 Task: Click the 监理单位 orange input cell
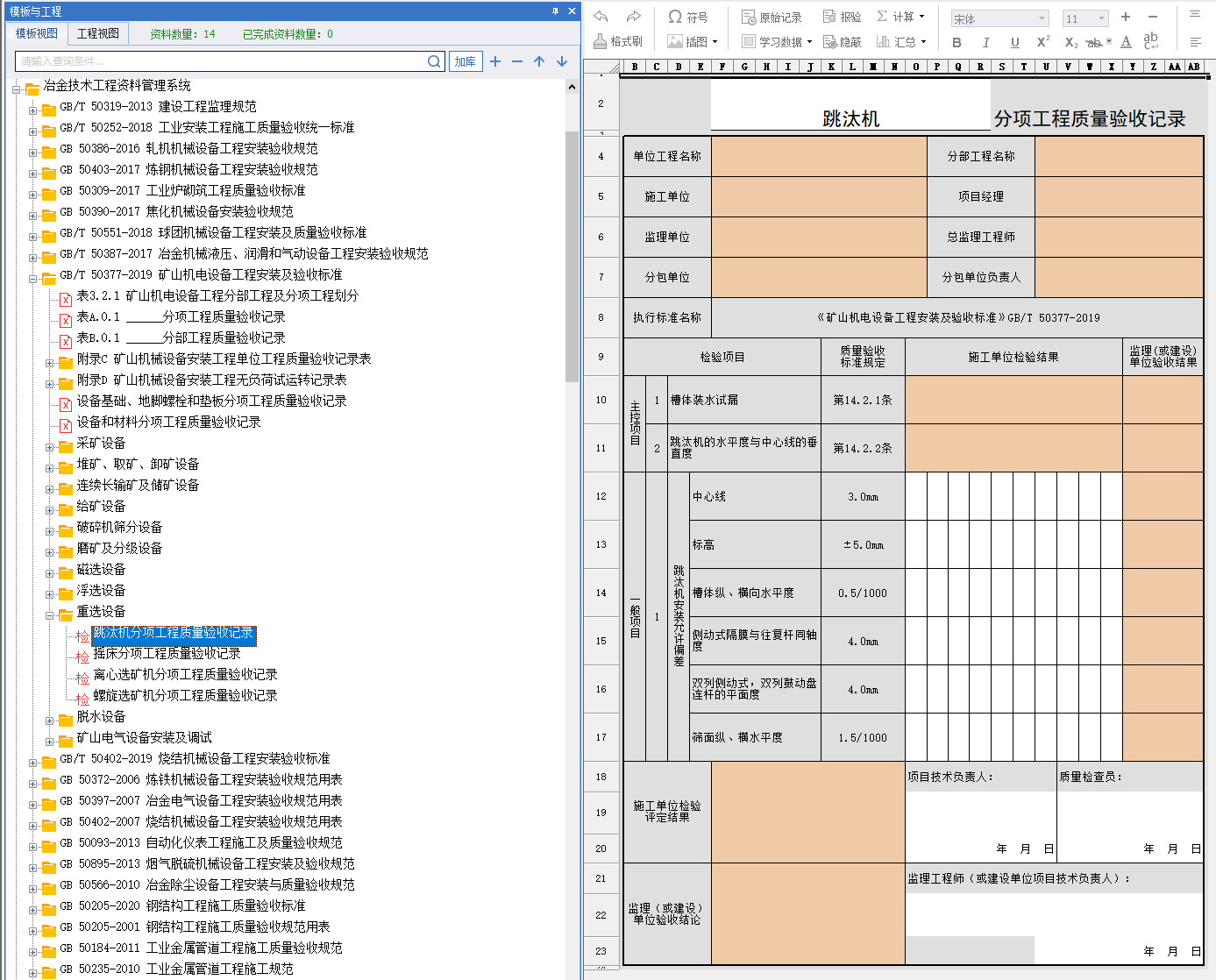click(x=819, y=237)
